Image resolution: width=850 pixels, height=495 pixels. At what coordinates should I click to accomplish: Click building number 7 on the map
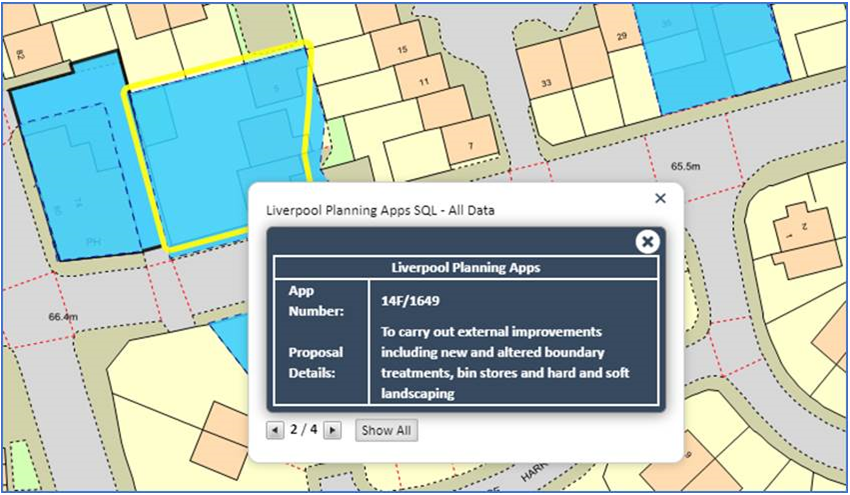click(x=471, y=146)
